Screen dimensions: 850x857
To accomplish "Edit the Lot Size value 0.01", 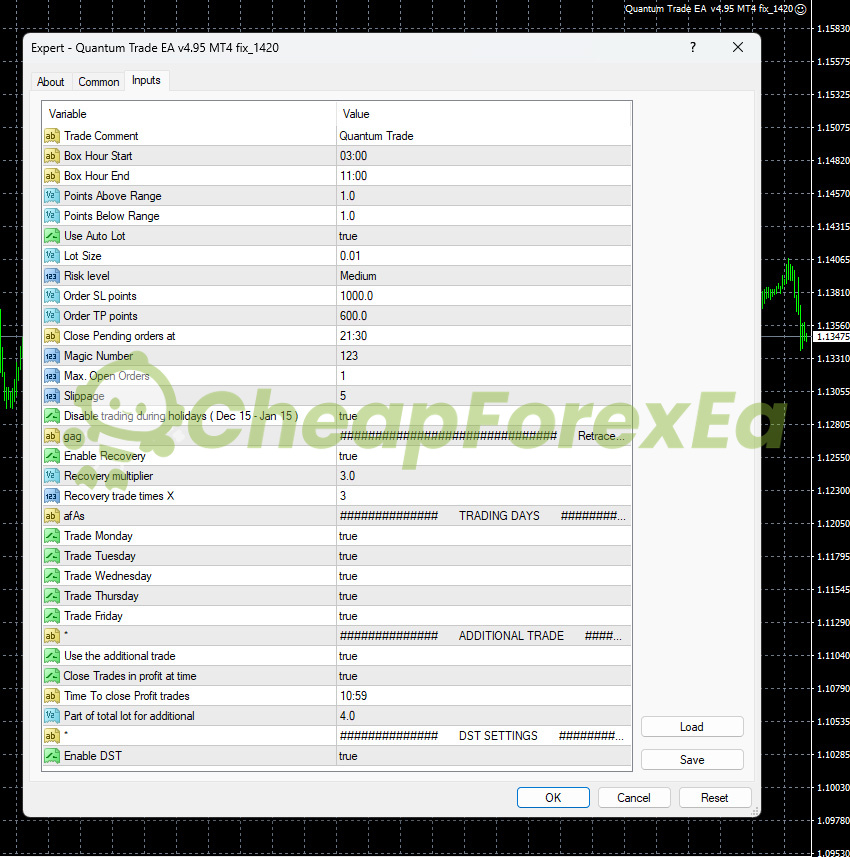I will [x=484, y=256].
